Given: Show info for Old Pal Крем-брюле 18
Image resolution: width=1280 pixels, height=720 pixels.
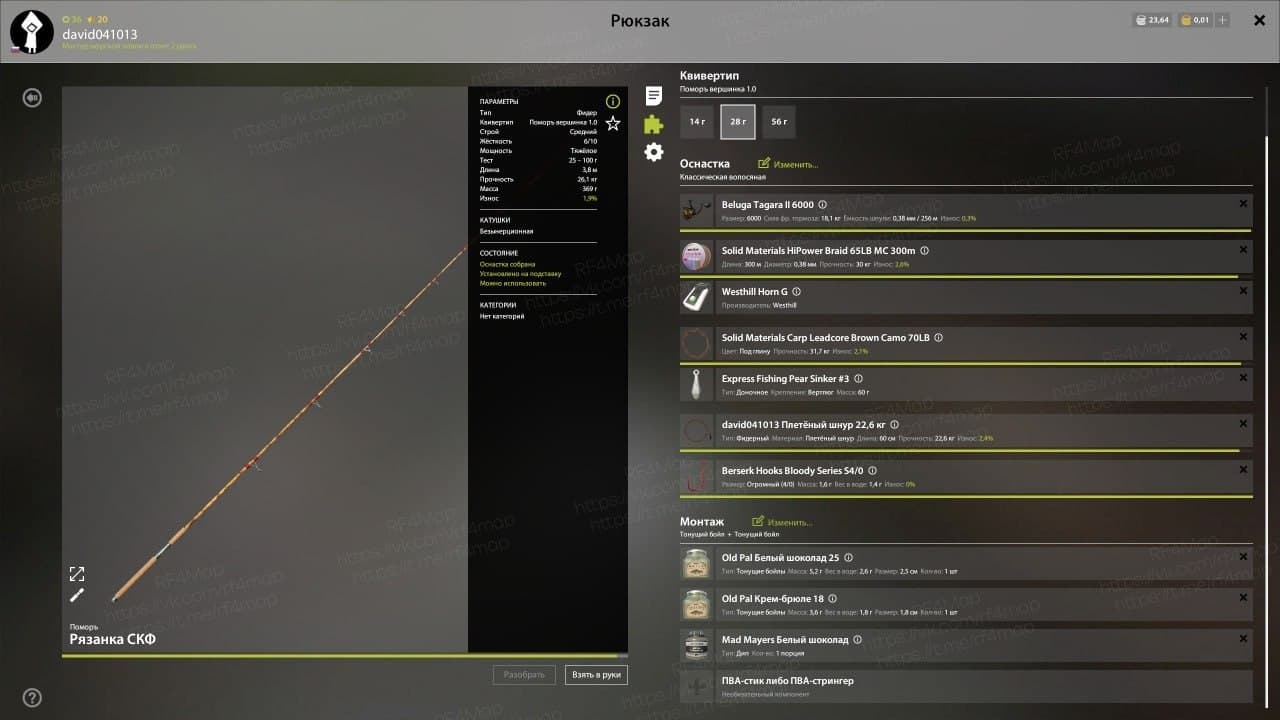Looking at the screenshot, I should point(833,599).
